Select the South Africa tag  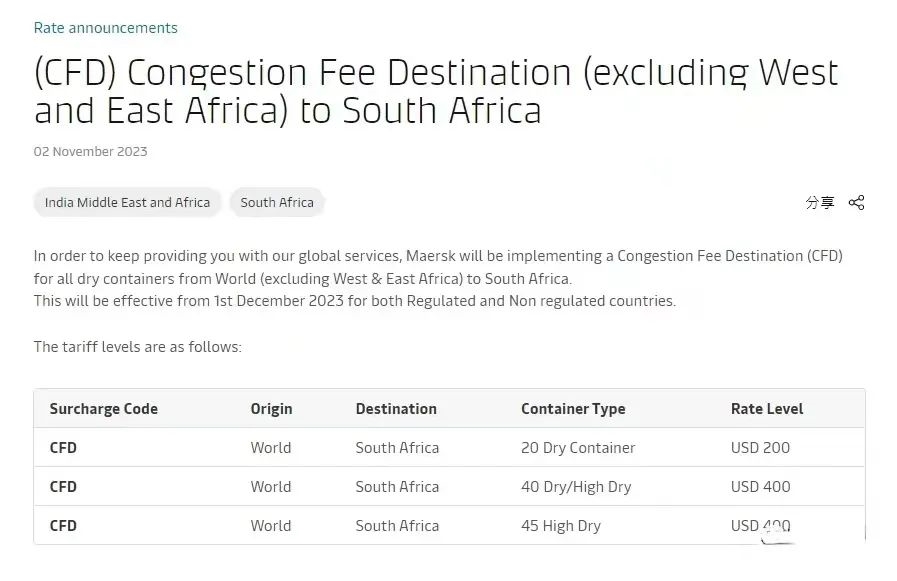point(277,202)
